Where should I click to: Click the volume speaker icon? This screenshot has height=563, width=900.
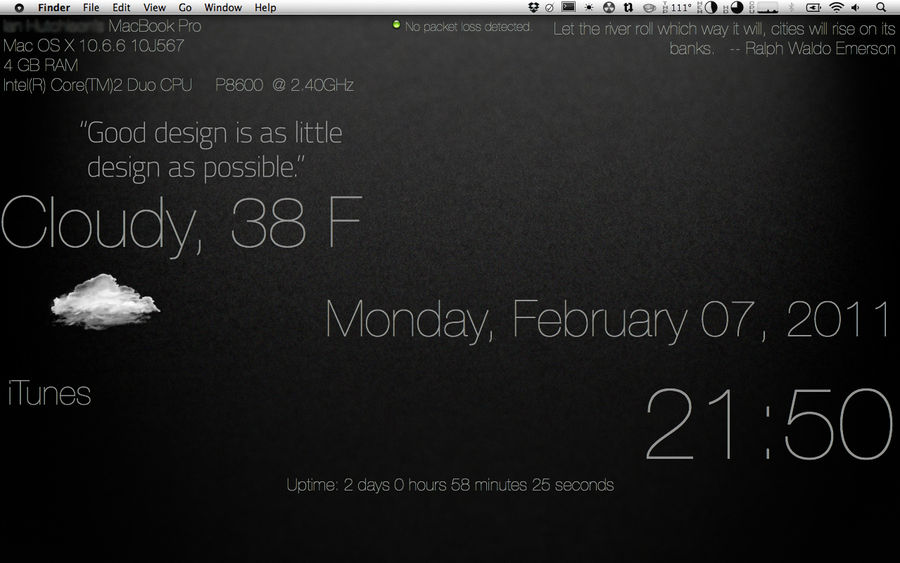[855, 7]
